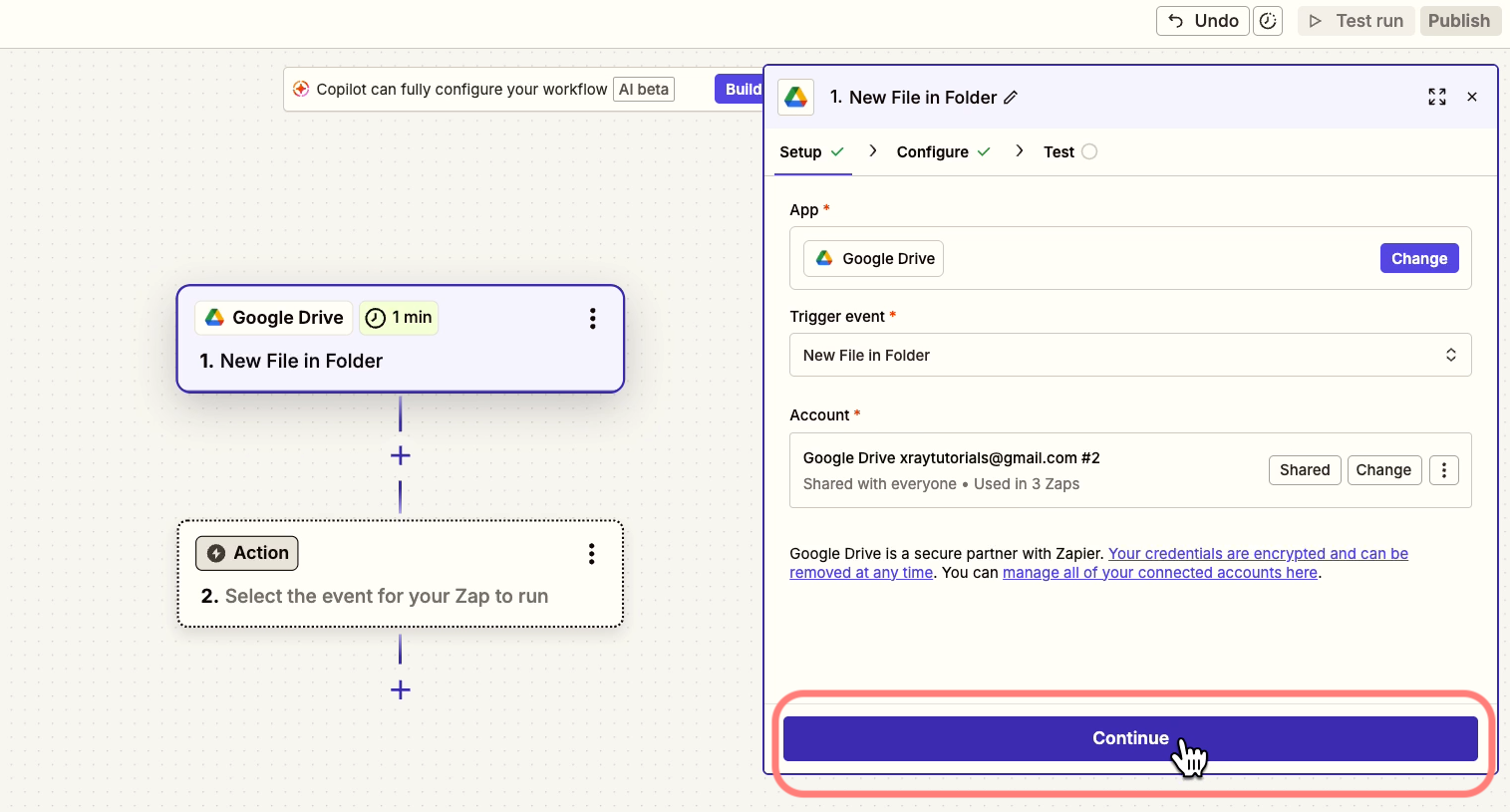Click the Test tab status circle
This screenshot has height=812, width=1510.
click(1089, 151)
